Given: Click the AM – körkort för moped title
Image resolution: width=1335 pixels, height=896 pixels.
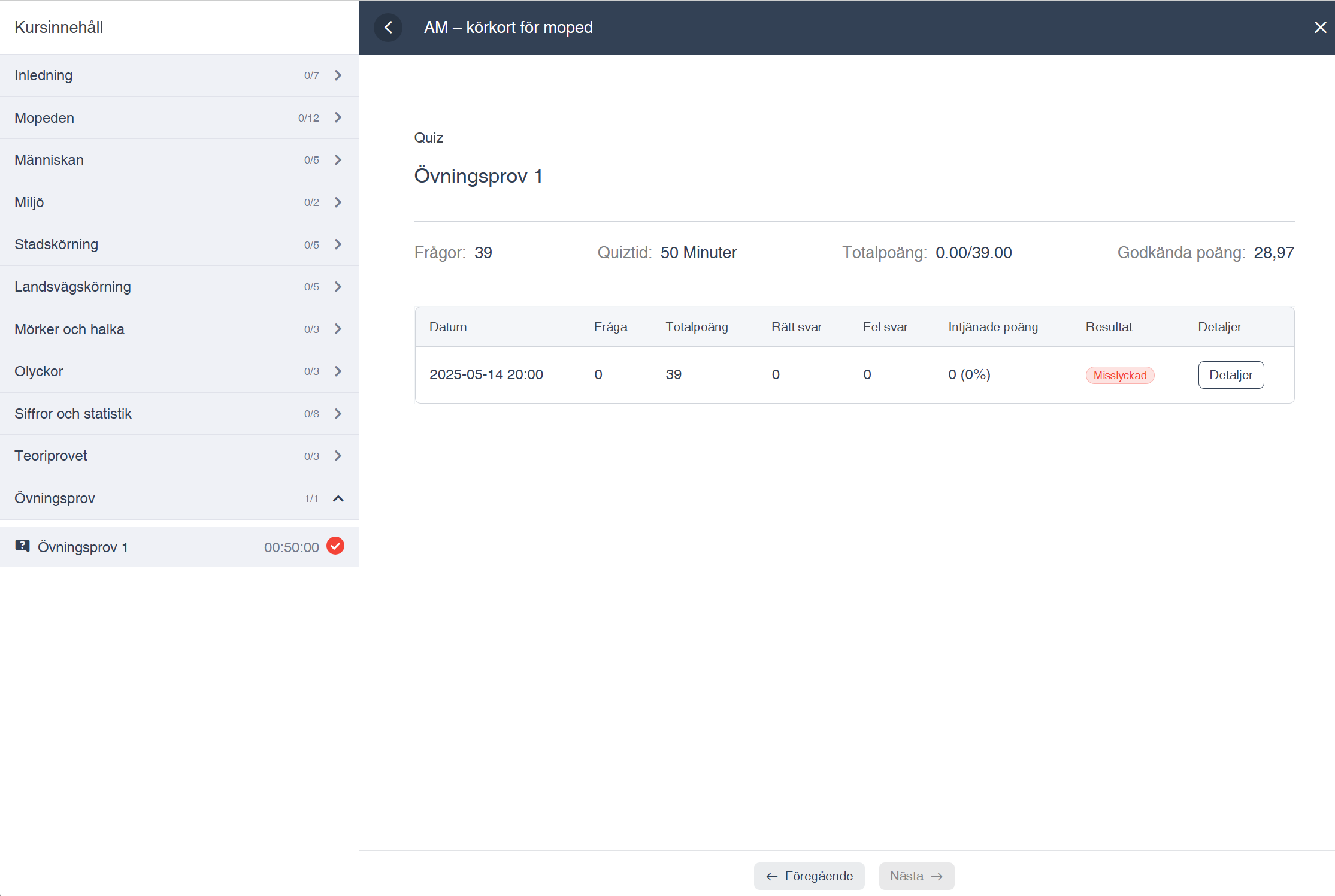Looking at the screenshot, I should pos(508,28).
